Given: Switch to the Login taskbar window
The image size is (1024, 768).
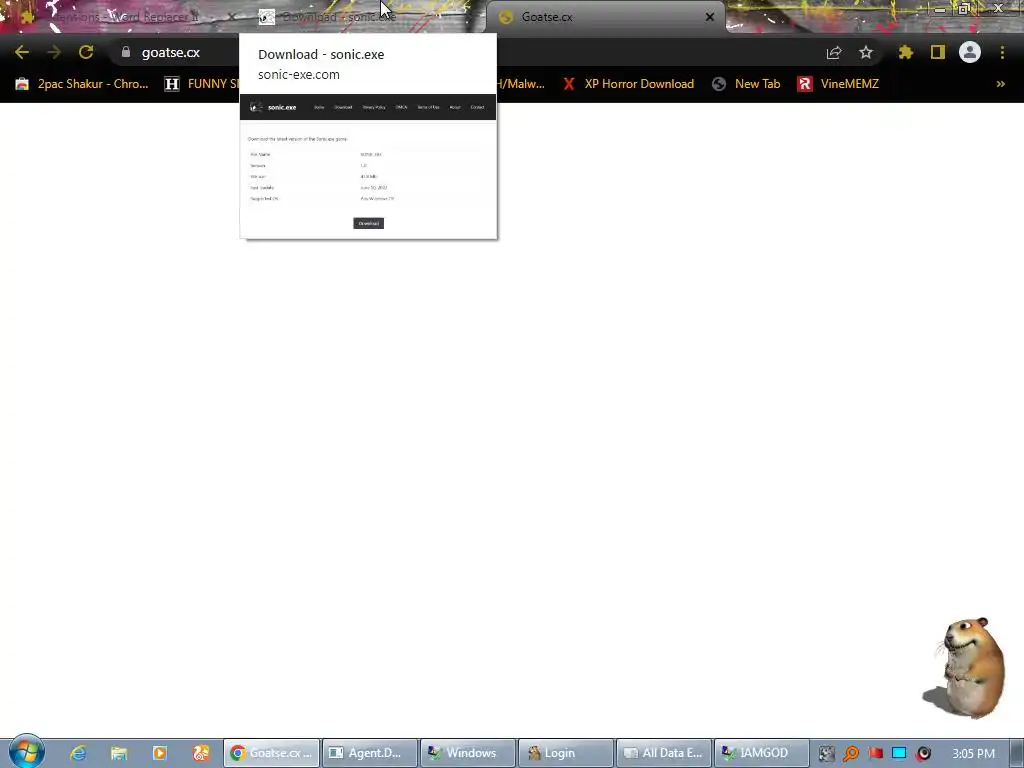Looking at the screenshot, I should [566, 753].
